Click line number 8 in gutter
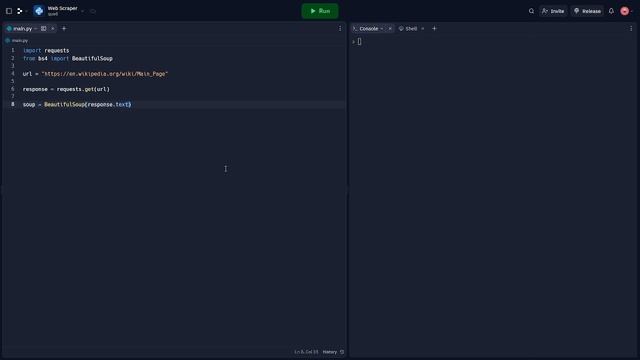Screen dimensions: 640x360 [x=13, y=104]
